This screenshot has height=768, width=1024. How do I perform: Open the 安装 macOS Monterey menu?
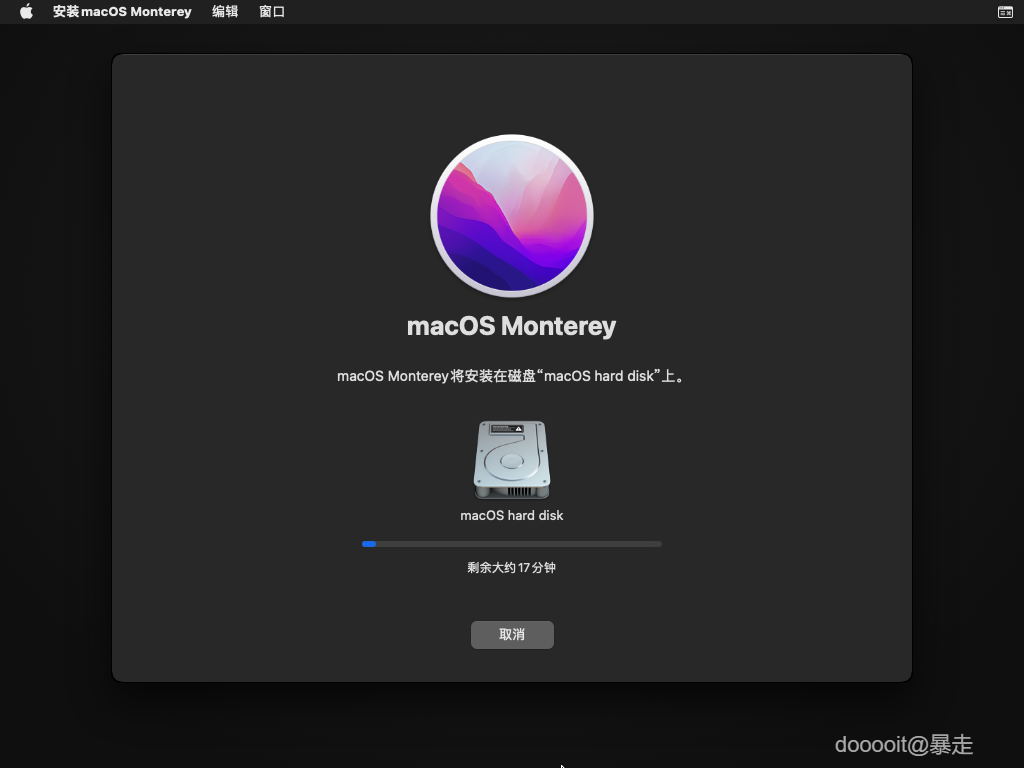tap(122, 11)
